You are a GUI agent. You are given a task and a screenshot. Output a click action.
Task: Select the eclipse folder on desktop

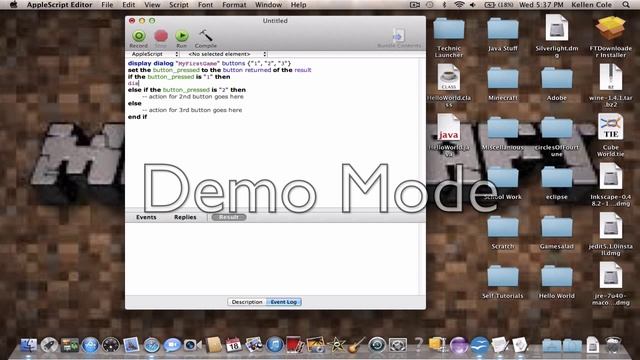click(x=557, y=183)
